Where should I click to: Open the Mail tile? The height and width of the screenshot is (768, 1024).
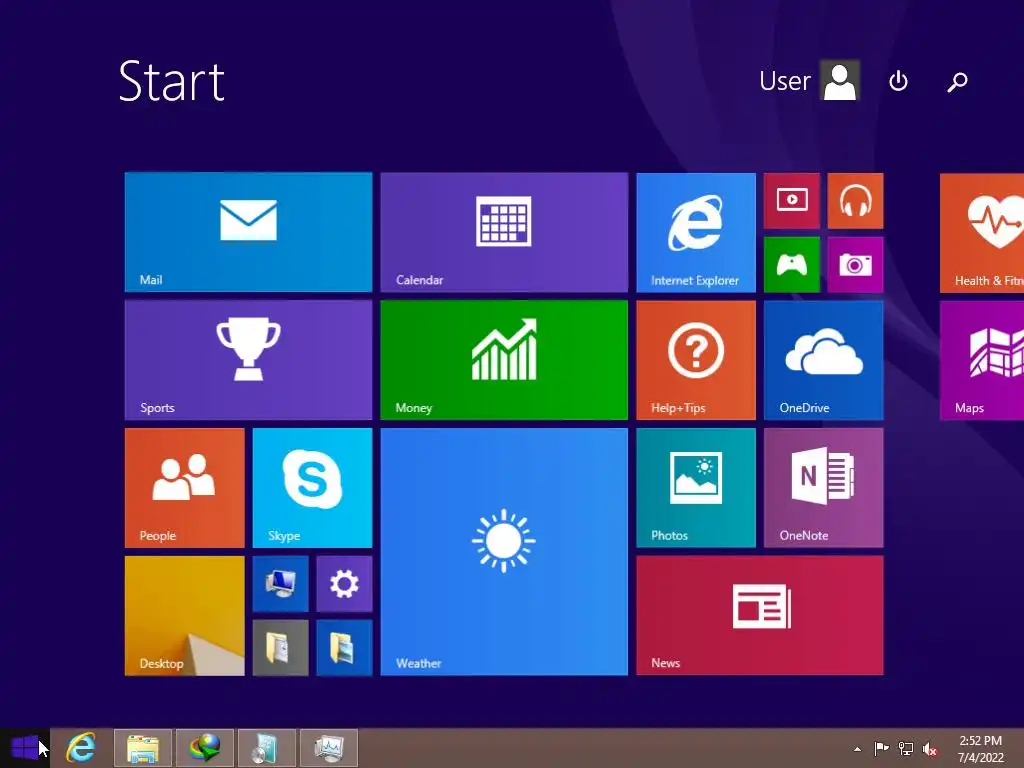[248, 232]
